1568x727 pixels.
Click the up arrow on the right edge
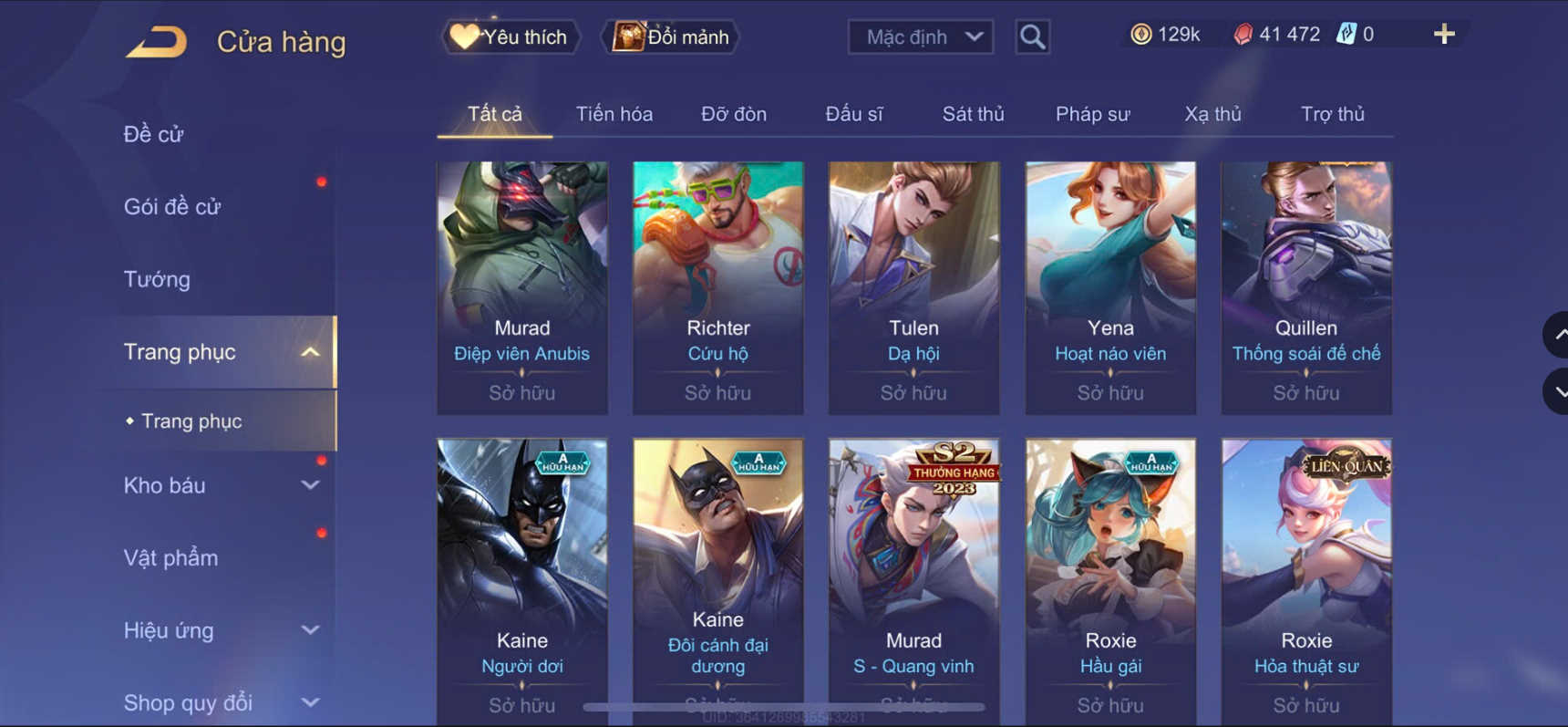pyautogui.click(x=1557, y=335)
